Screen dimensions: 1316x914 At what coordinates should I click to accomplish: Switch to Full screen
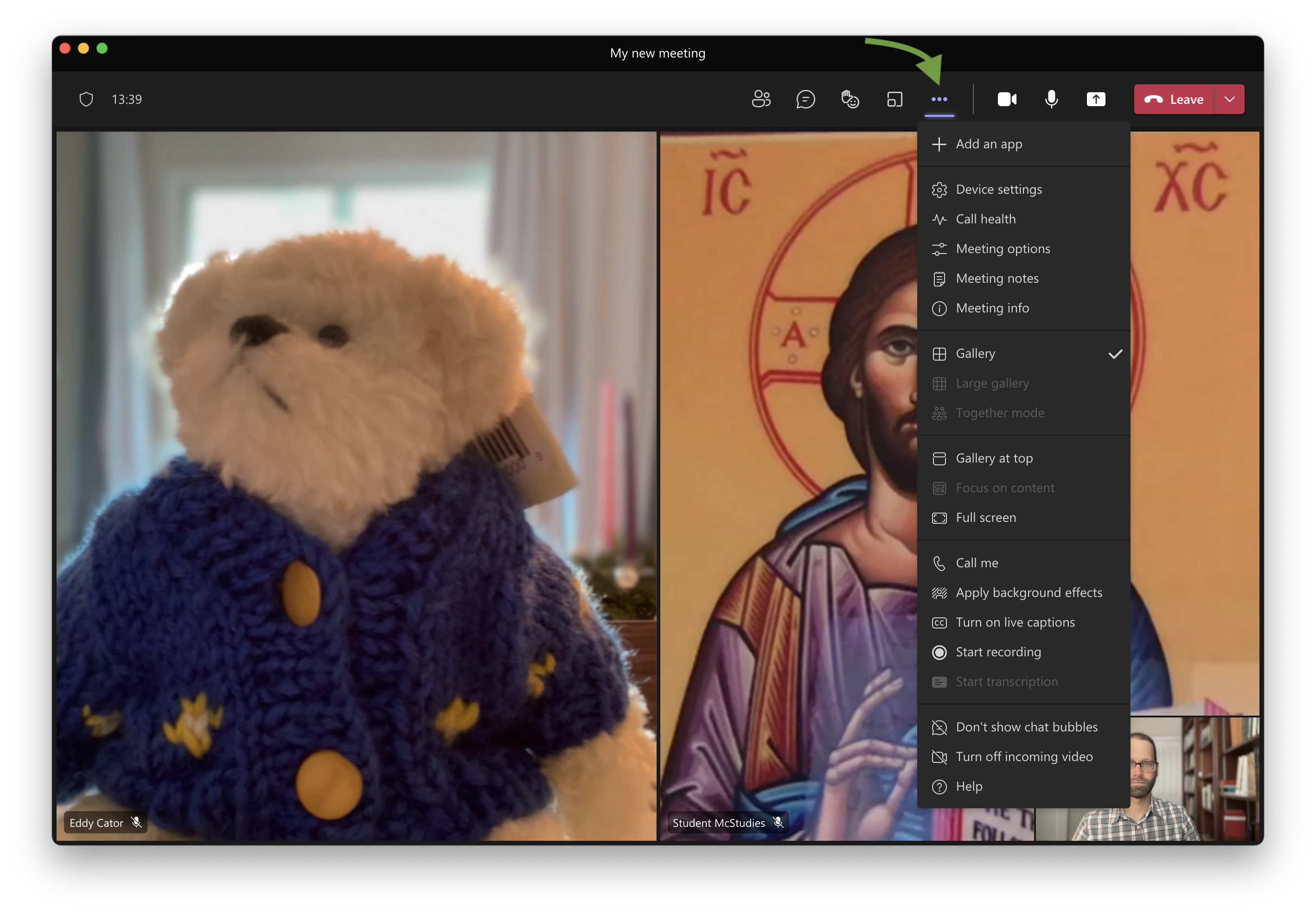(x=1023, y=518)
